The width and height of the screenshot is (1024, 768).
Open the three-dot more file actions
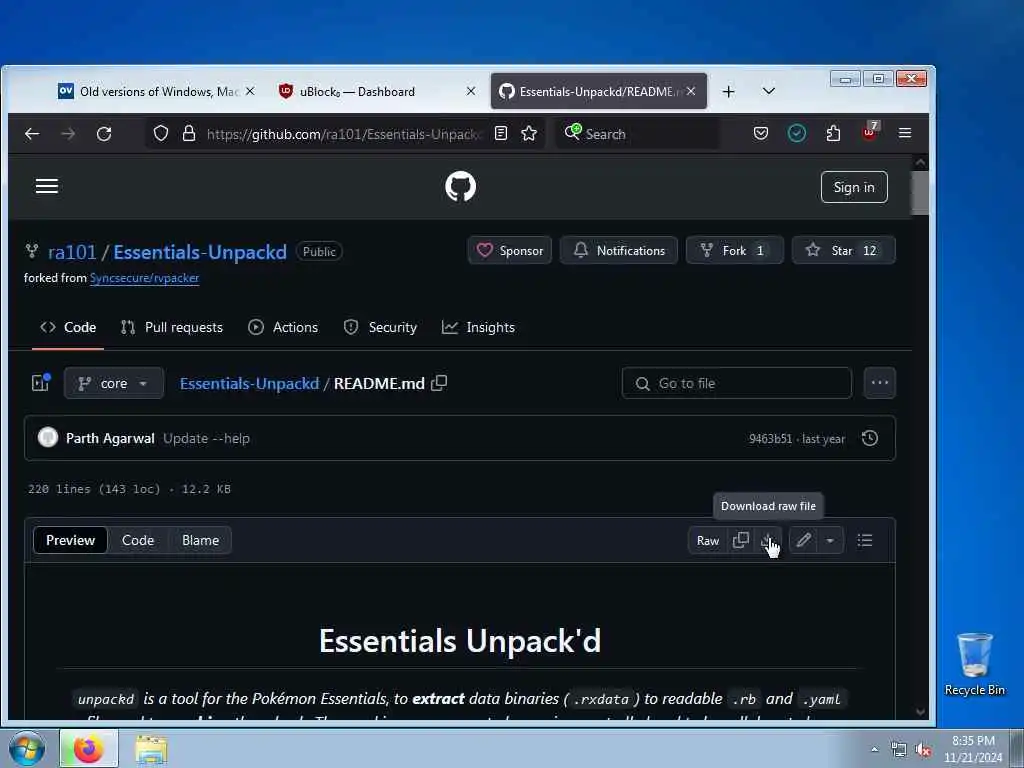pyautogui.click(x=879, y=383)
